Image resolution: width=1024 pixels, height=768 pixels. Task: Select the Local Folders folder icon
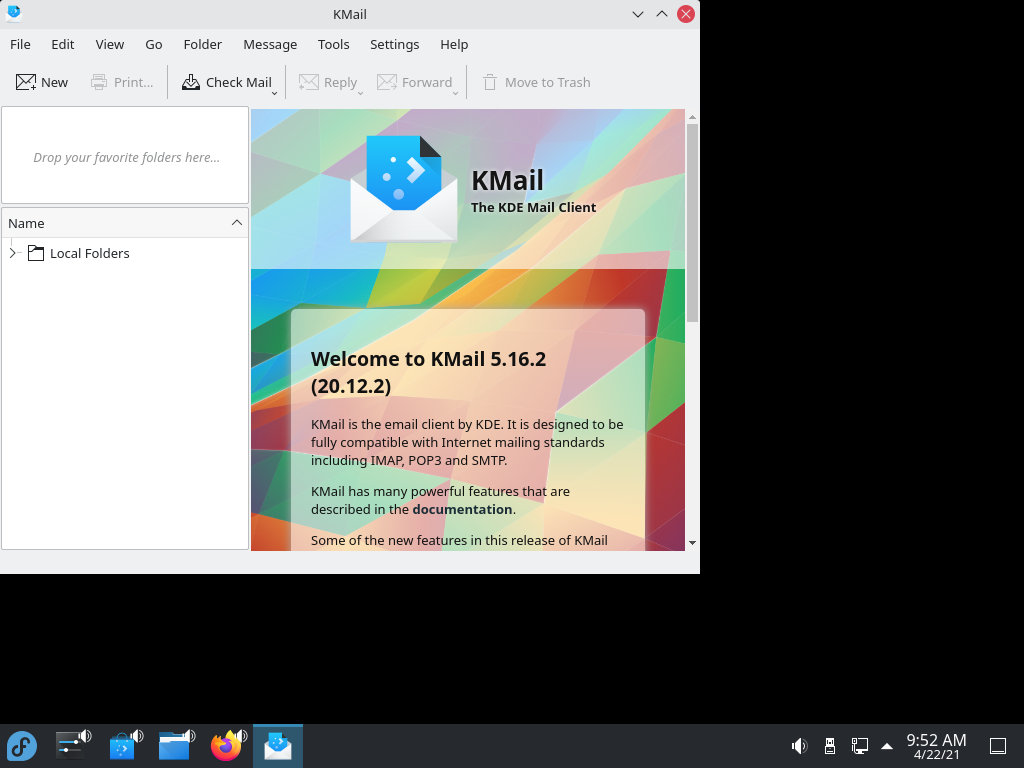(x=36, y=253)
